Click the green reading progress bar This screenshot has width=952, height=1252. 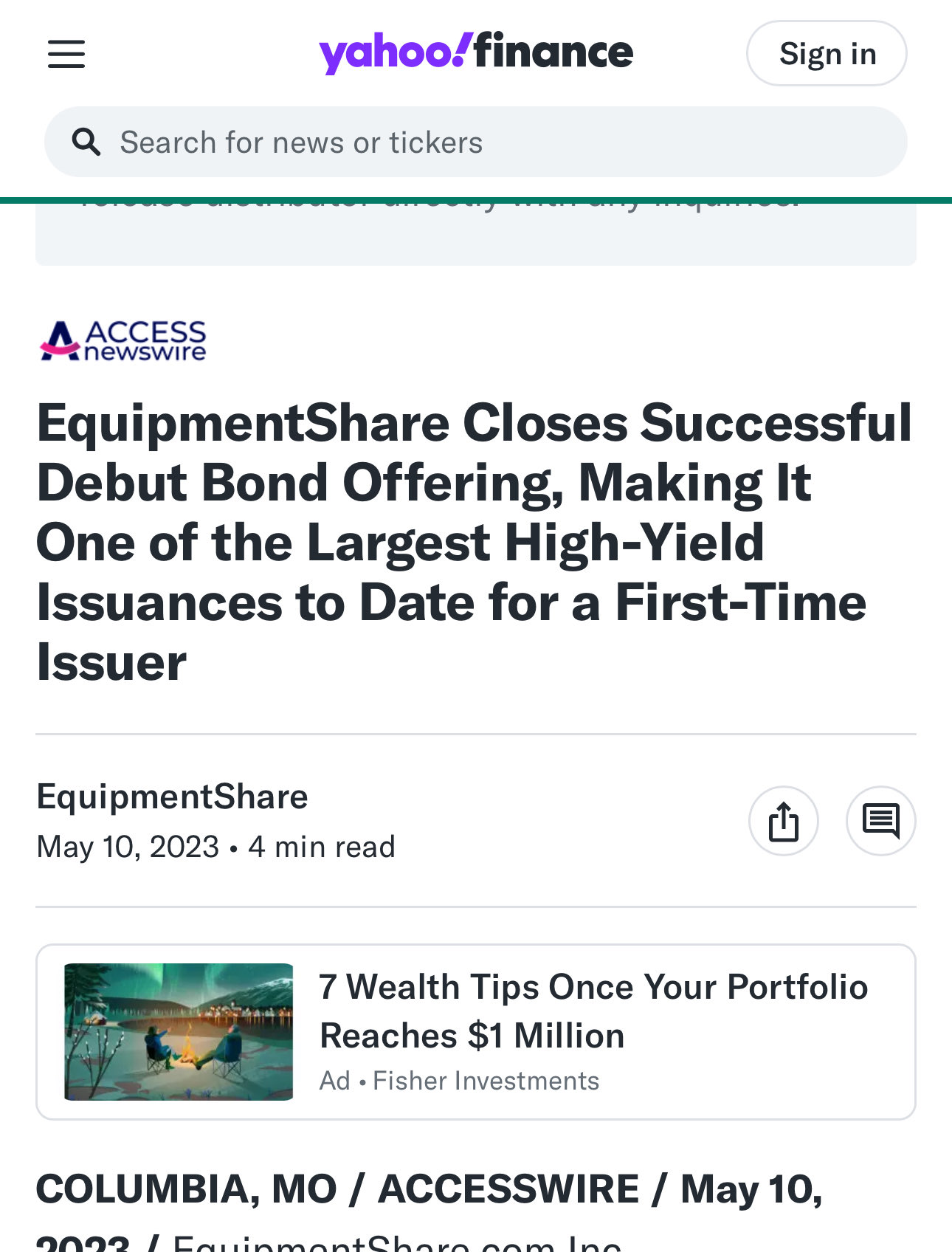tap(476, 200)
